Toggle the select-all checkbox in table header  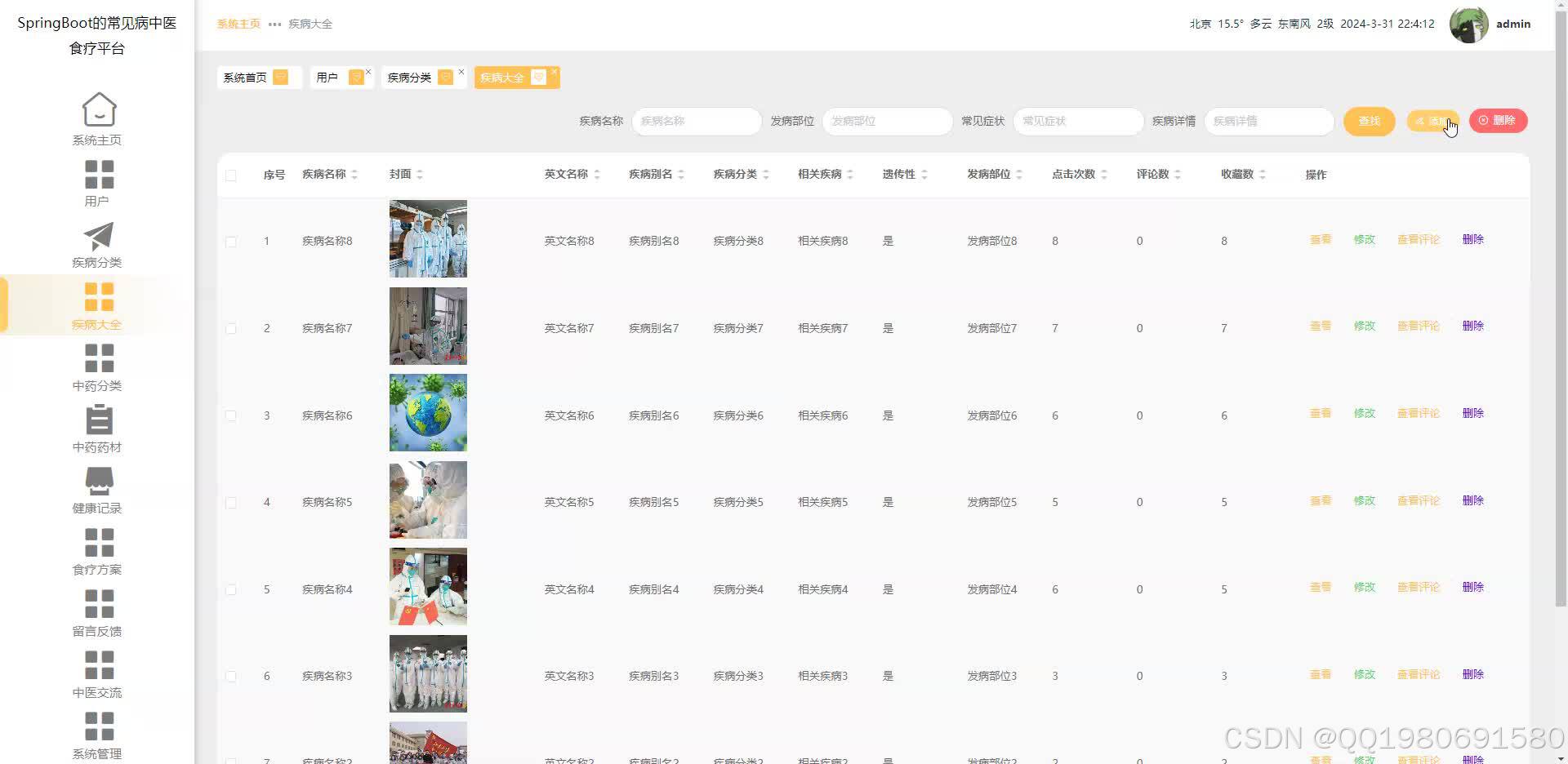point(231,175)
